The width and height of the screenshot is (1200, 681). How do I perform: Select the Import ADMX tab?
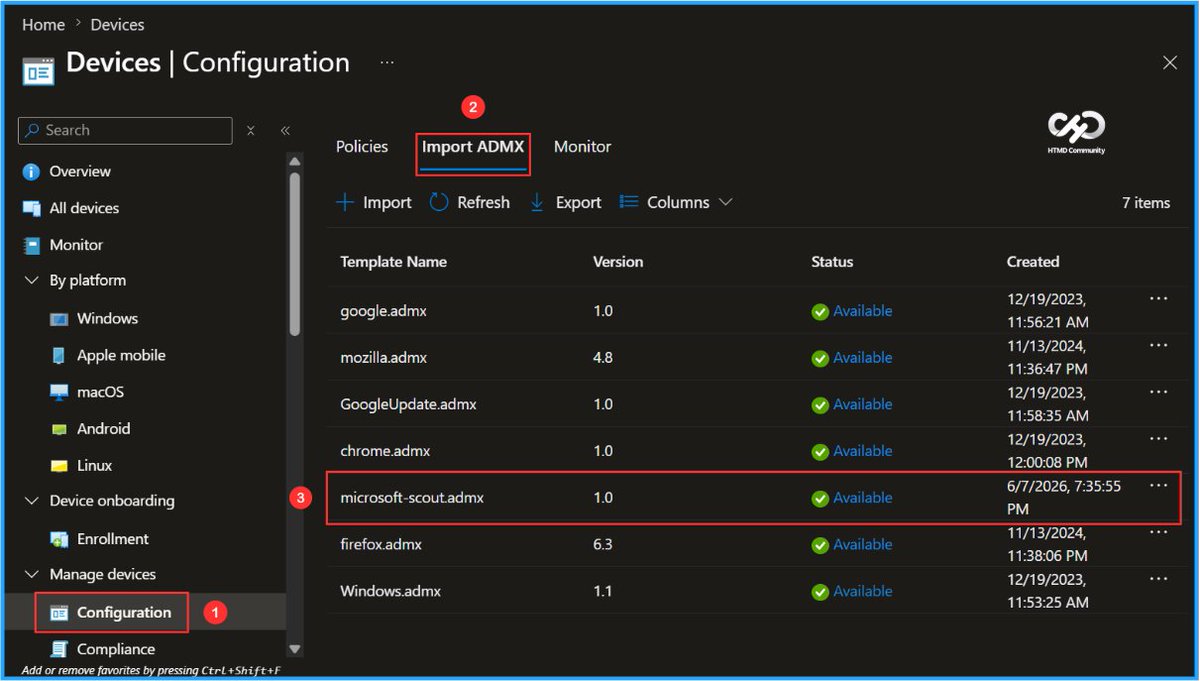tap(473, 146)
